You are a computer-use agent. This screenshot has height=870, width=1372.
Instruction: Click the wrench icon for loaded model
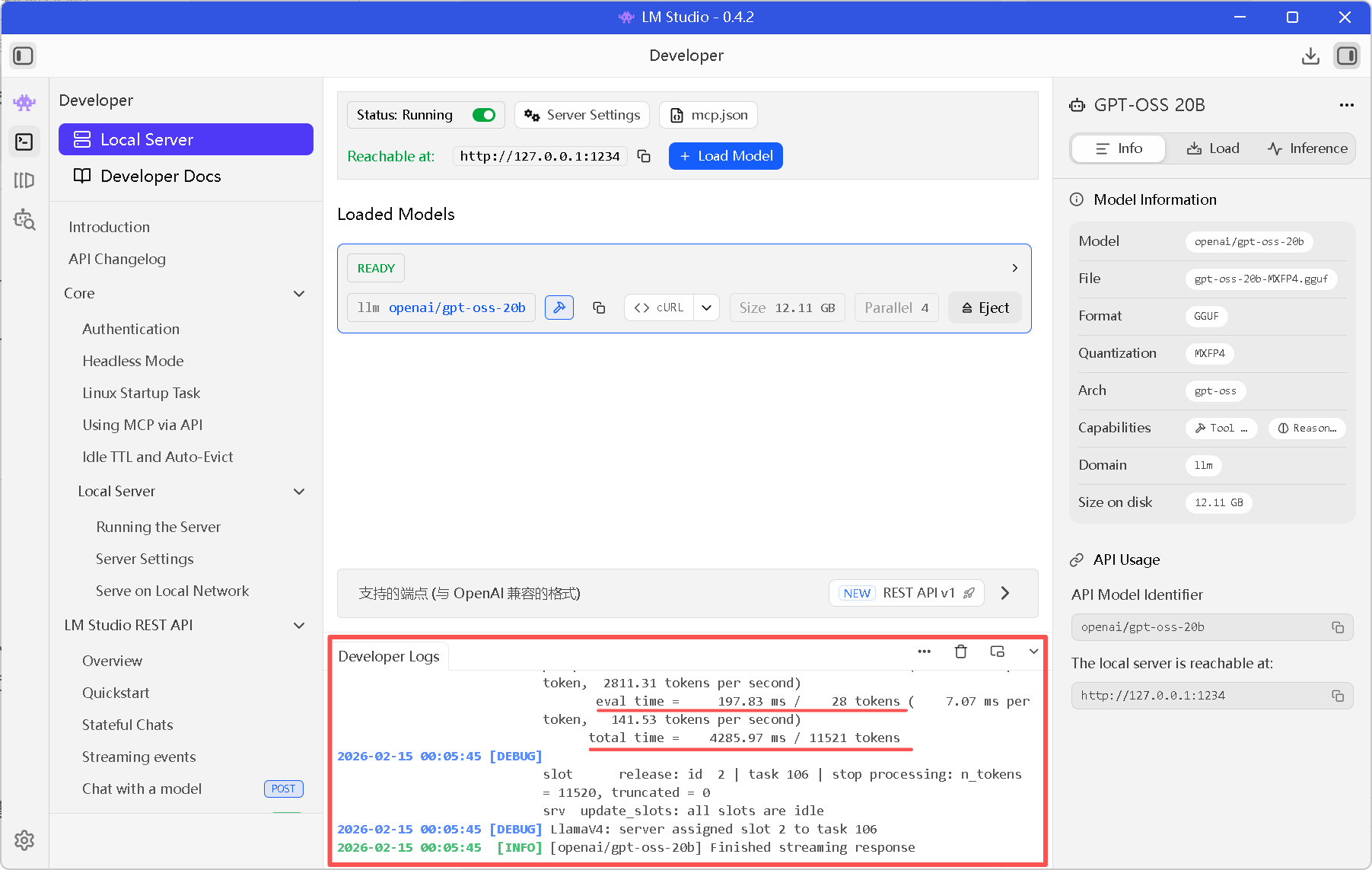tap(559, 308)
